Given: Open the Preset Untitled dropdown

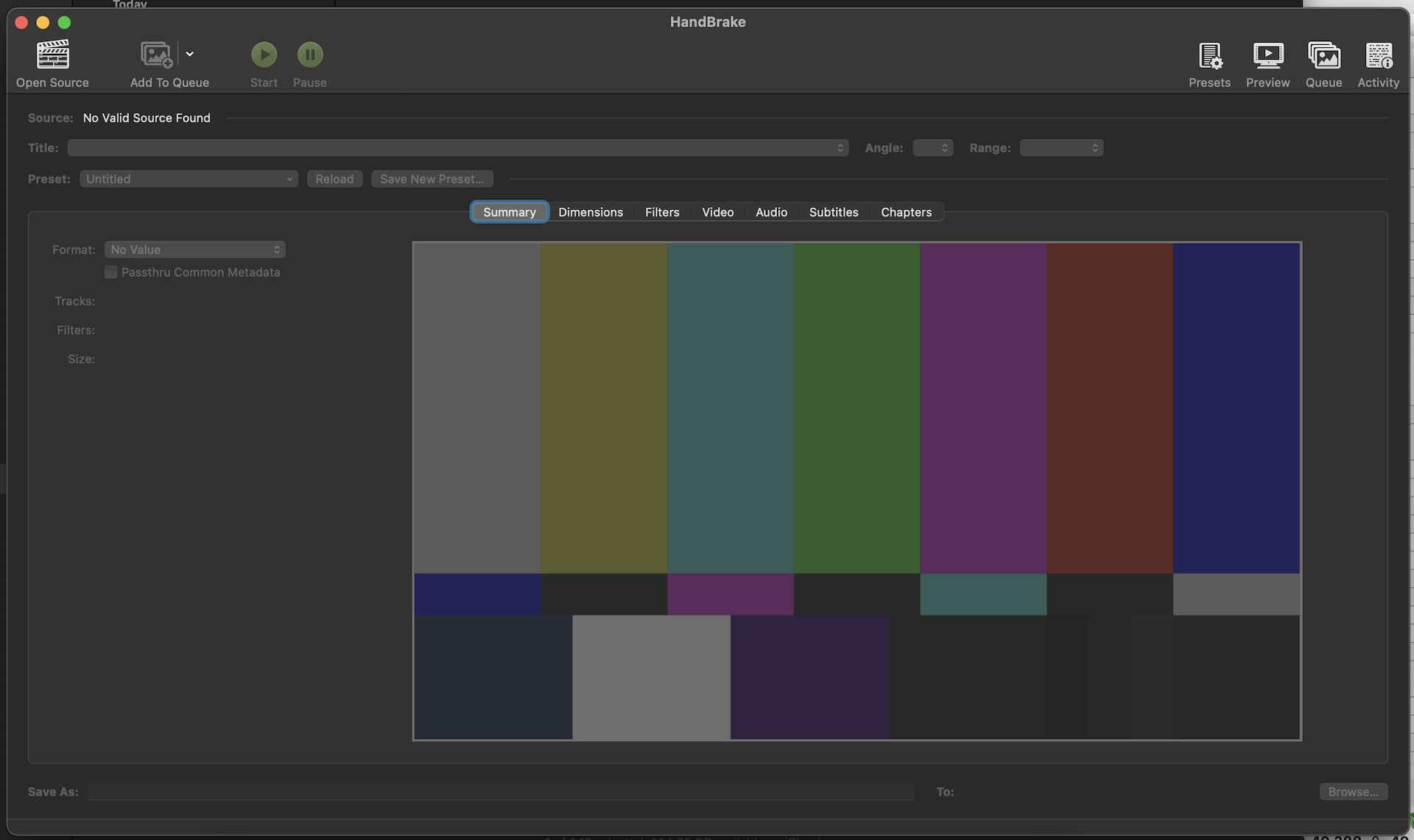Looking at the screenshot, I should click(189, 179).
